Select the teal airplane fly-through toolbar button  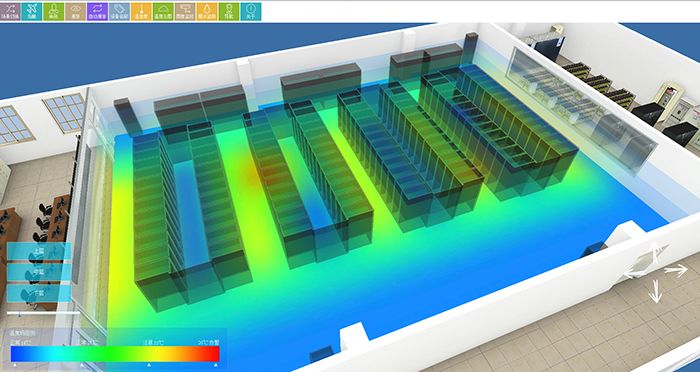point(32,11)
